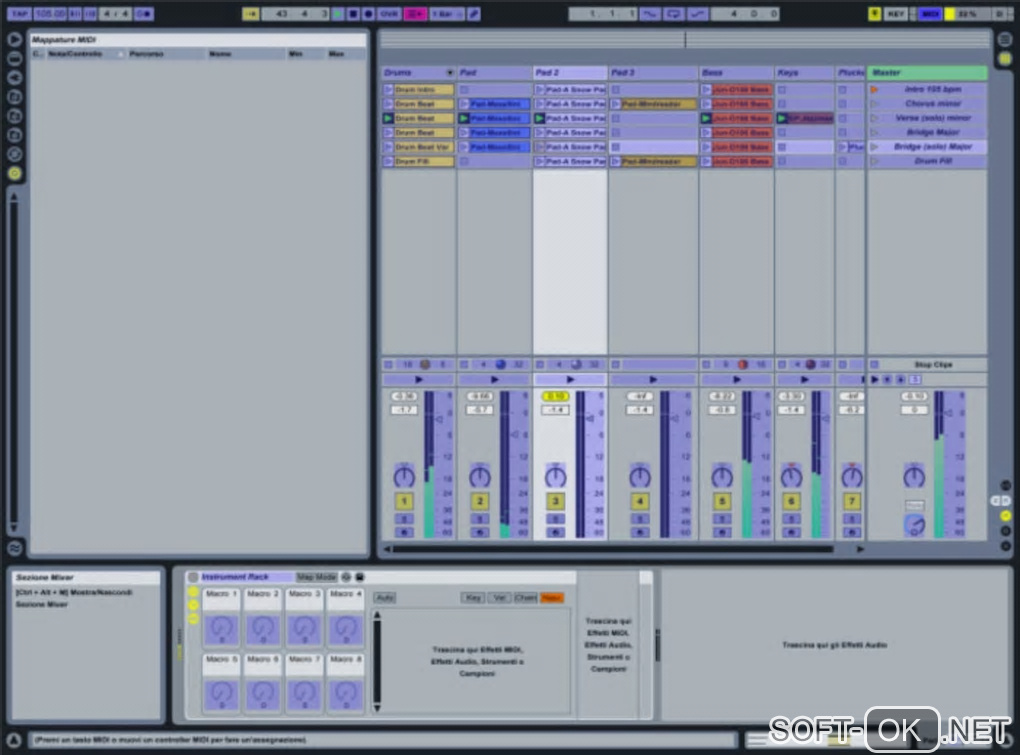This screenshot has height=755, width=1020.
Task: Click the Map Mode button in Instrument Rack
Action: click(x=316, y=577)
